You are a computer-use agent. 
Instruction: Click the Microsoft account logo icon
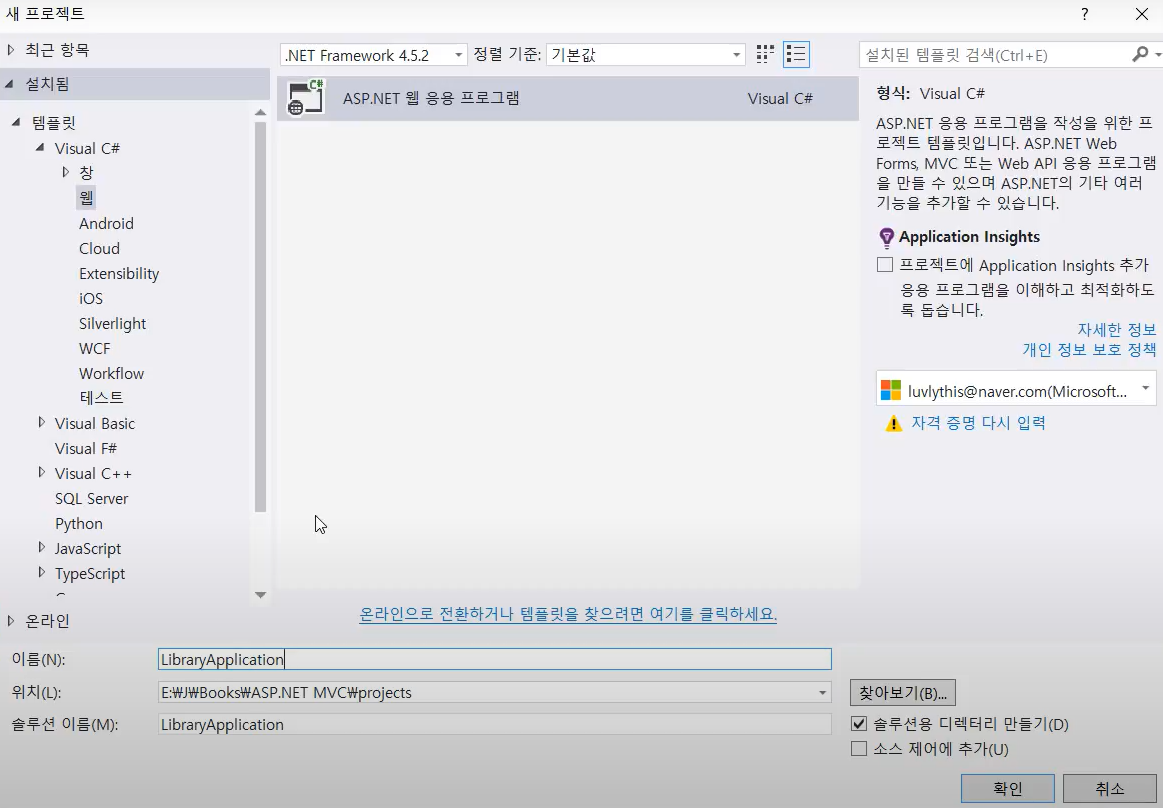coord(891,390)
